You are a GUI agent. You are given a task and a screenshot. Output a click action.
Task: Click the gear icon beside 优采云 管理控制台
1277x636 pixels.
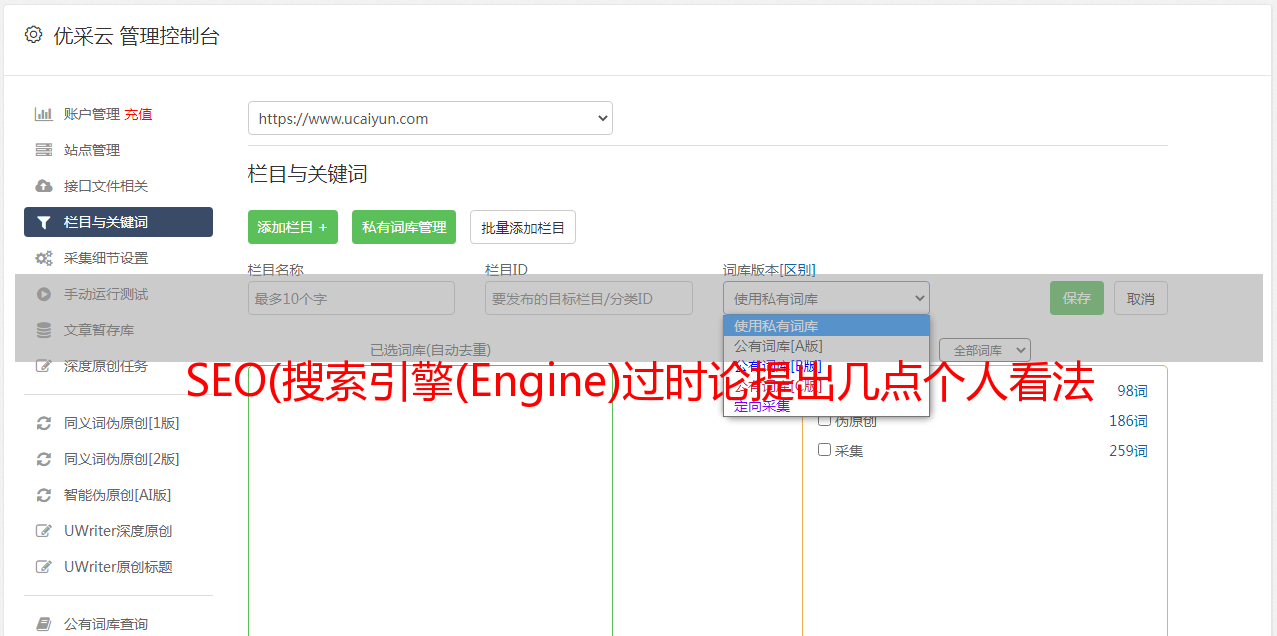[x=33, y=35]
